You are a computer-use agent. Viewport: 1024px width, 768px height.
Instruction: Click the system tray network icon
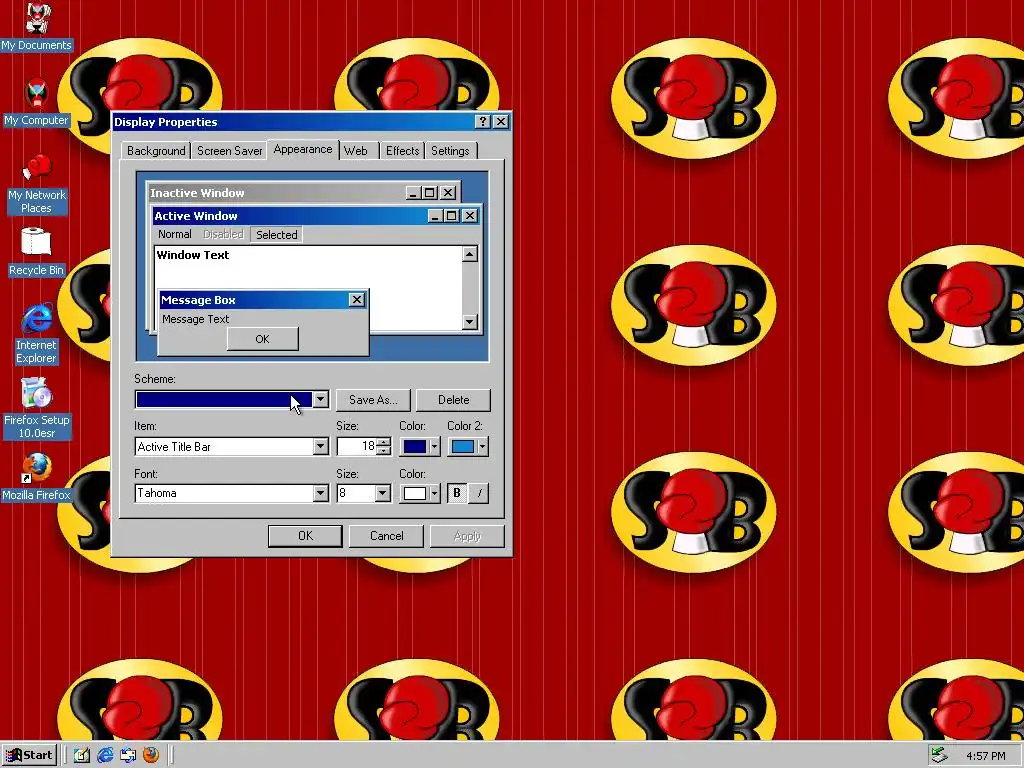(x=939, y=755)
